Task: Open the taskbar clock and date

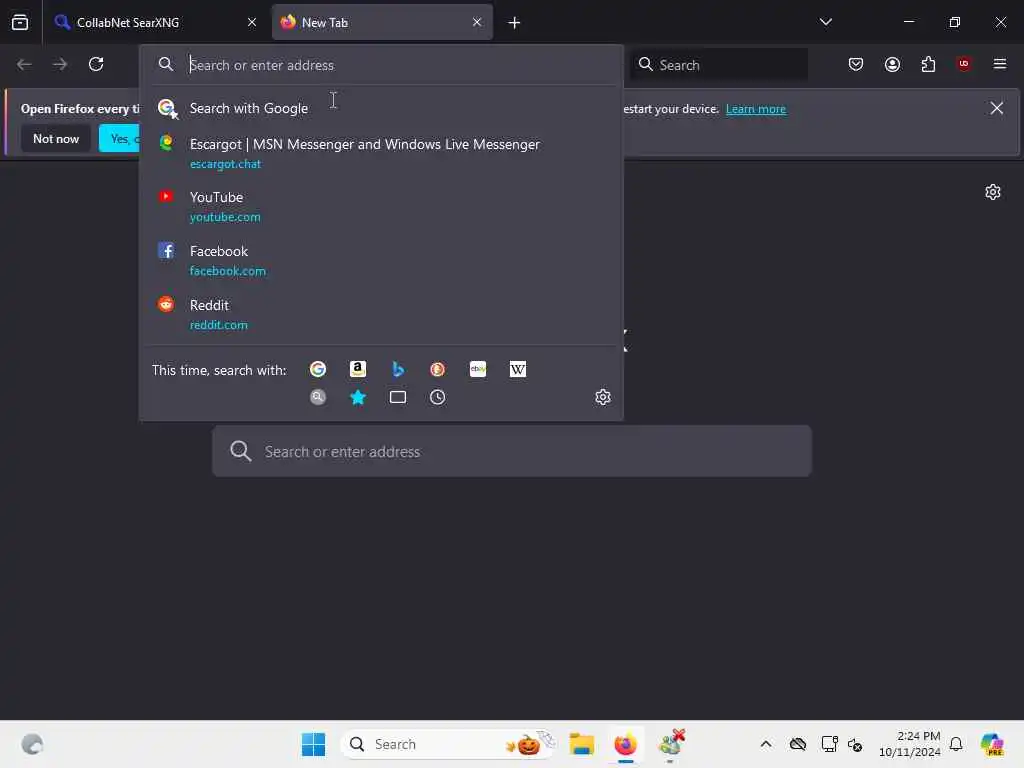Action: point(910,744)
